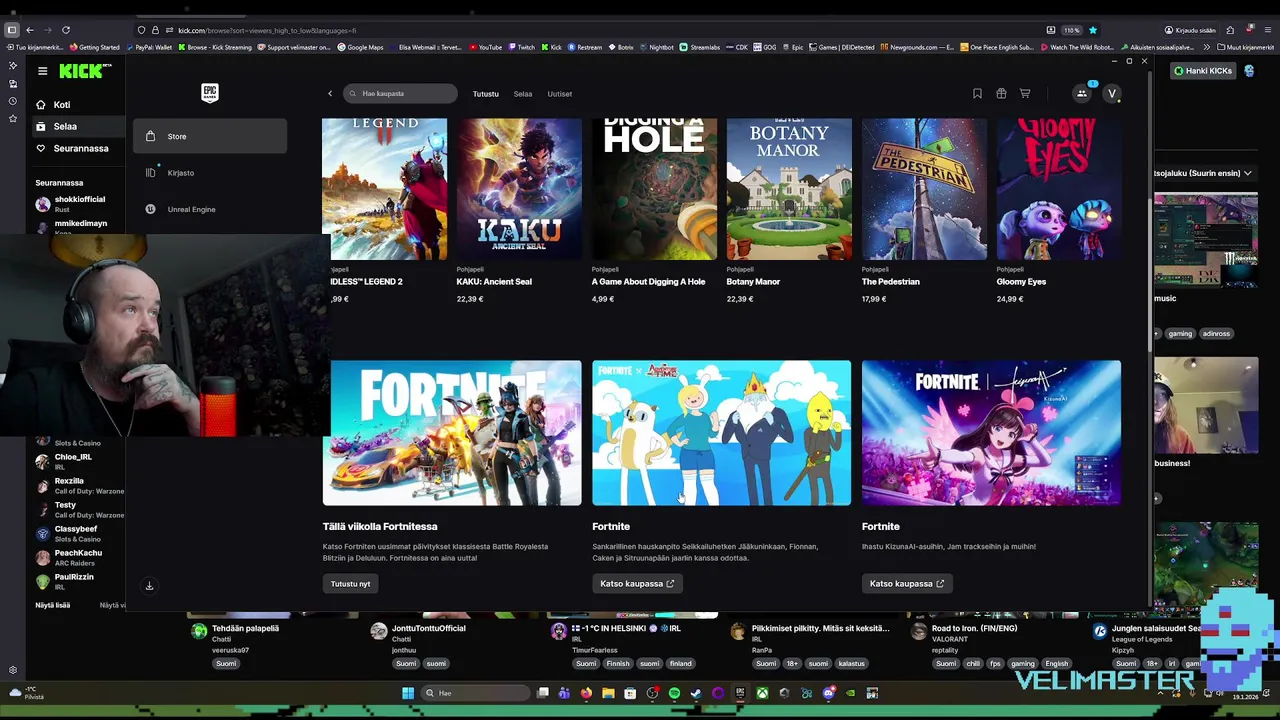Open stream titled Road to Iron. (FIN/ENG)
1280x720 pixels.
[974, 629]
